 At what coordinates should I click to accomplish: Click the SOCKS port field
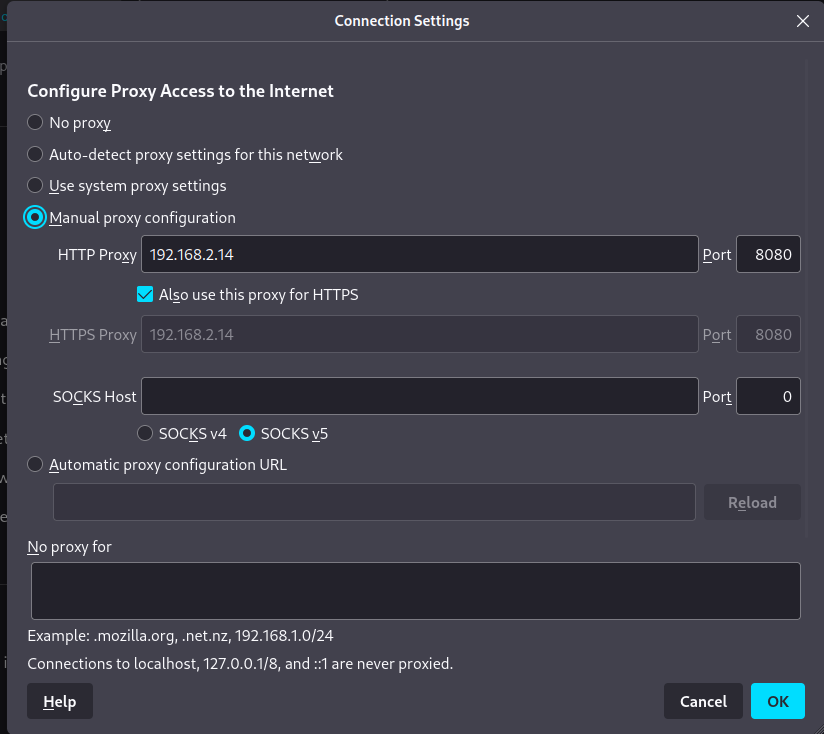click(x=768, y=396)
